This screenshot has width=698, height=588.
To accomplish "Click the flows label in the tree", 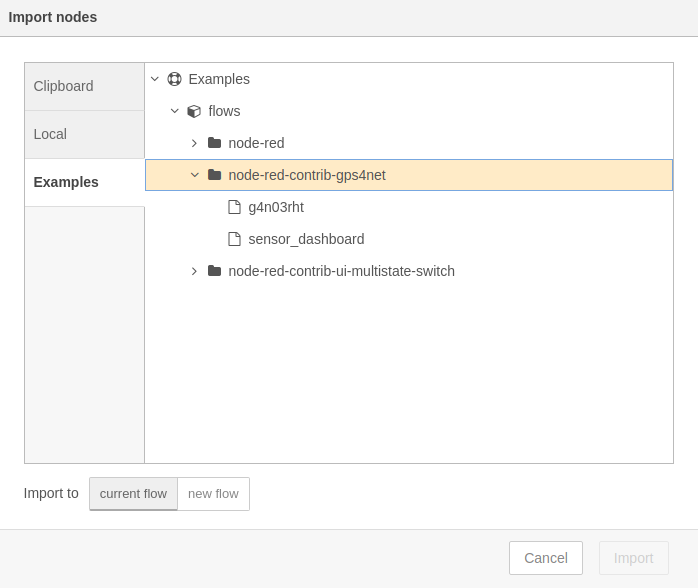I will [224, 111].
